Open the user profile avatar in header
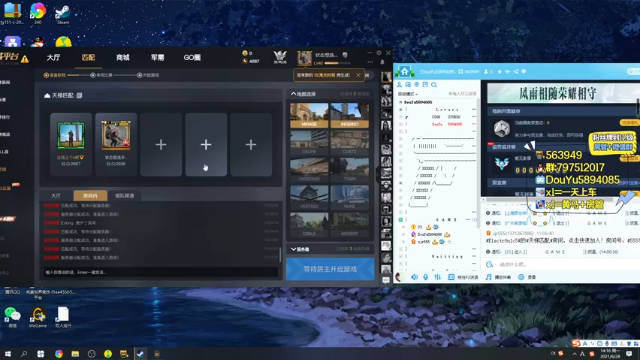Image resolution: width=640 pixels, height=360 pixels. pyautogui.click(x=304, y=58)
